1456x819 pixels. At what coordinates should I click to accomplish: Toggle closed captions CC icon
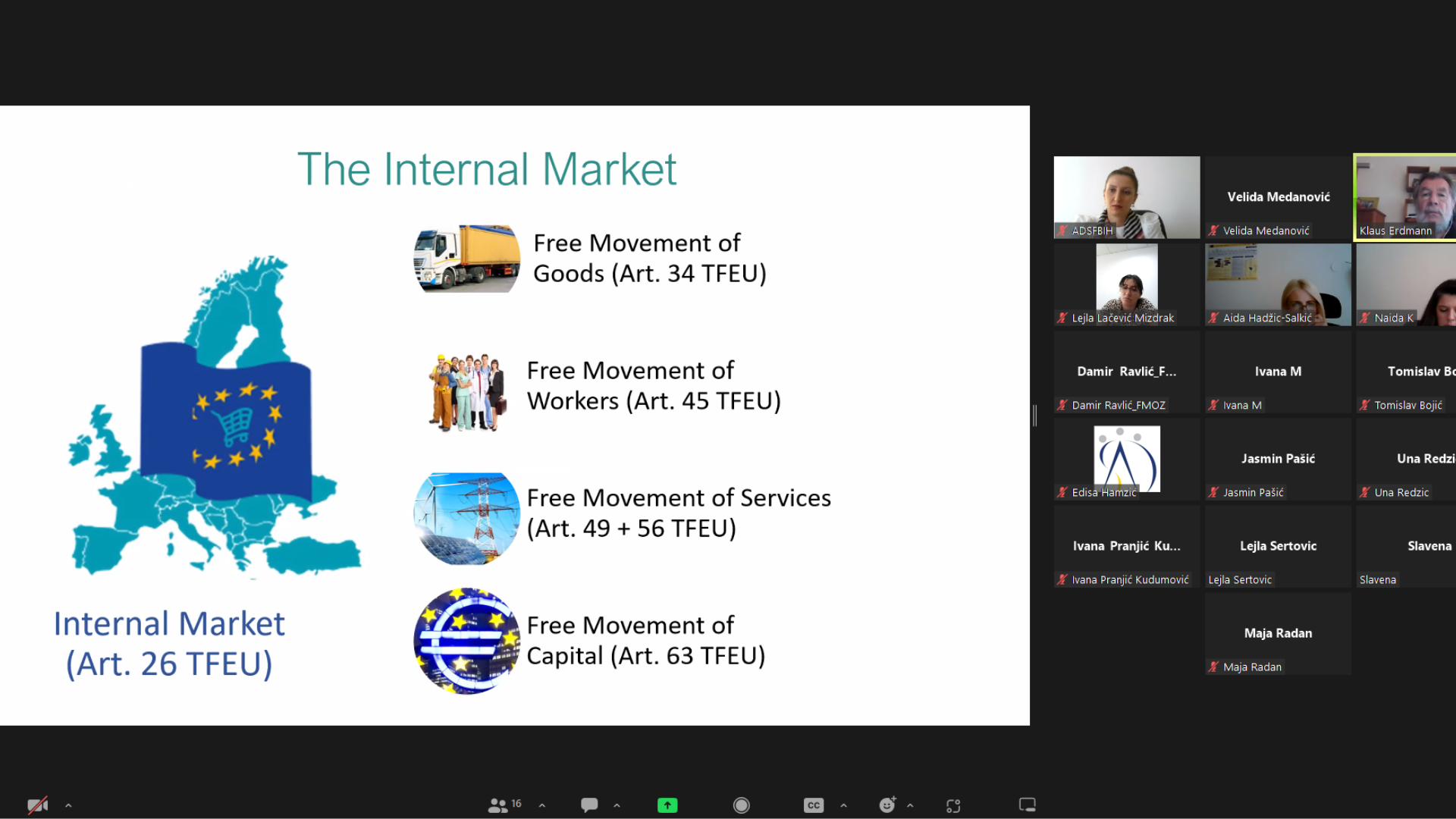[814, 805]
